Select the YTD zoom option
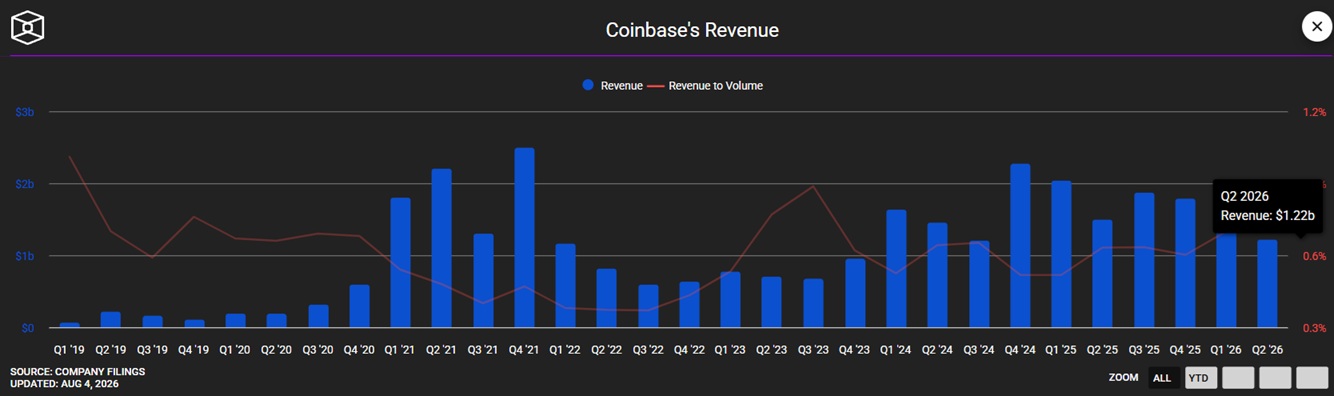Viewport: 1334px width, 396px height. 1200,378
